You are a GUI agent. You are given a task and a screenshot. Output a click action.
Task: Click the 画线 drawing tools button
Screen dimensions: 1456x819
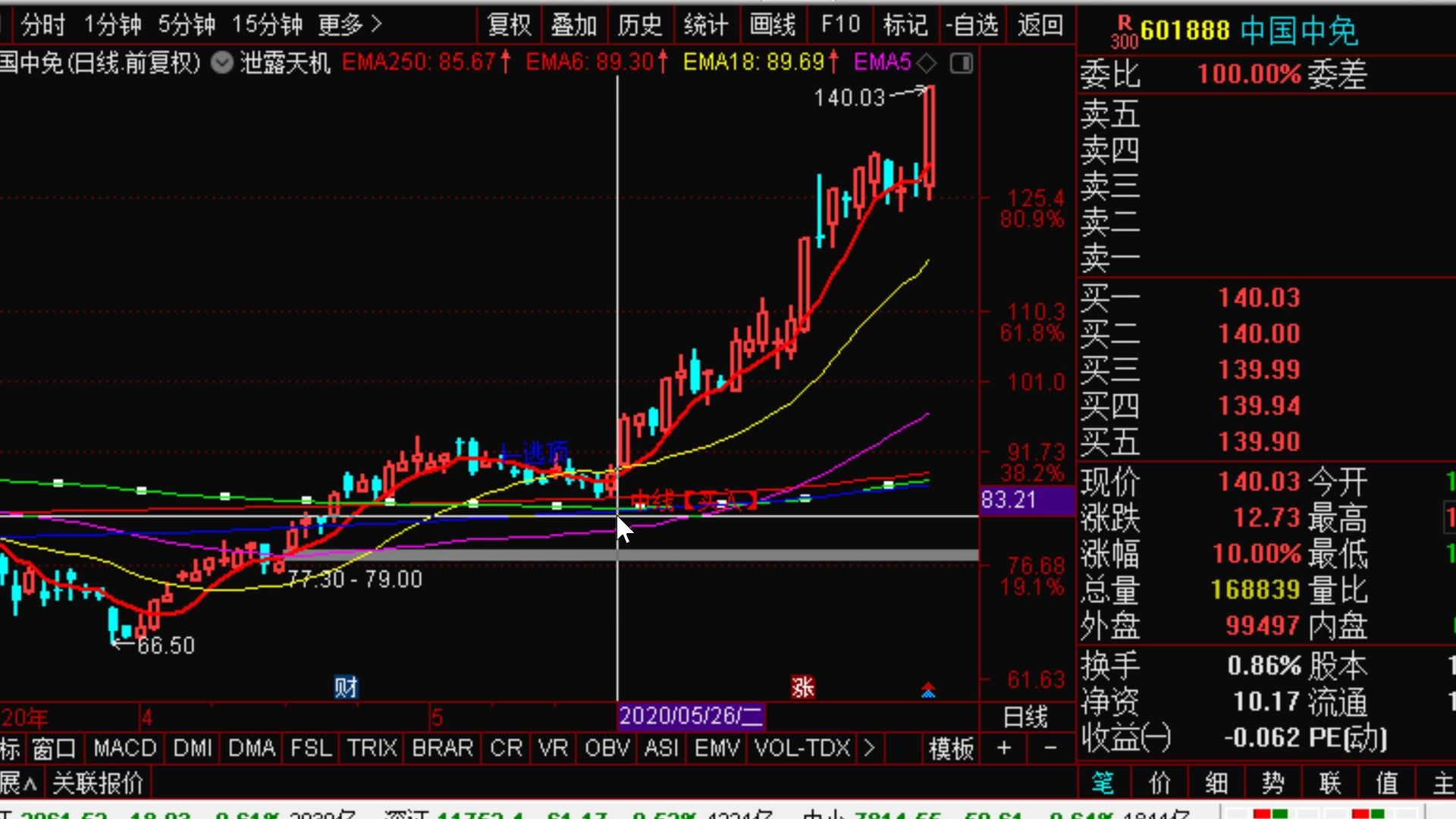click(x=773, y=25)
